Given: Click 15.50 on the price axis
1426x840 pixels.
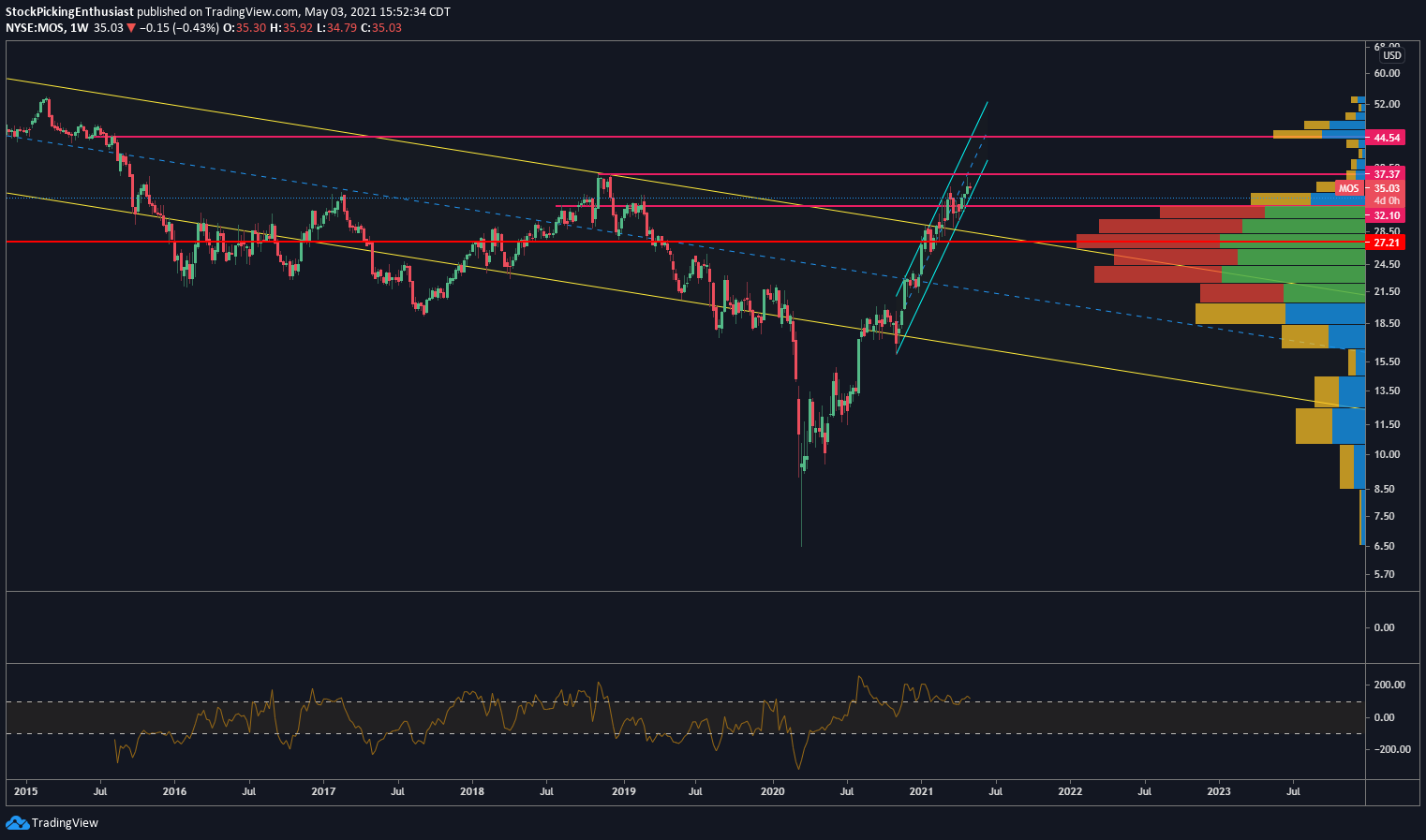Looking at the screenshot, I should point(1387,361).
